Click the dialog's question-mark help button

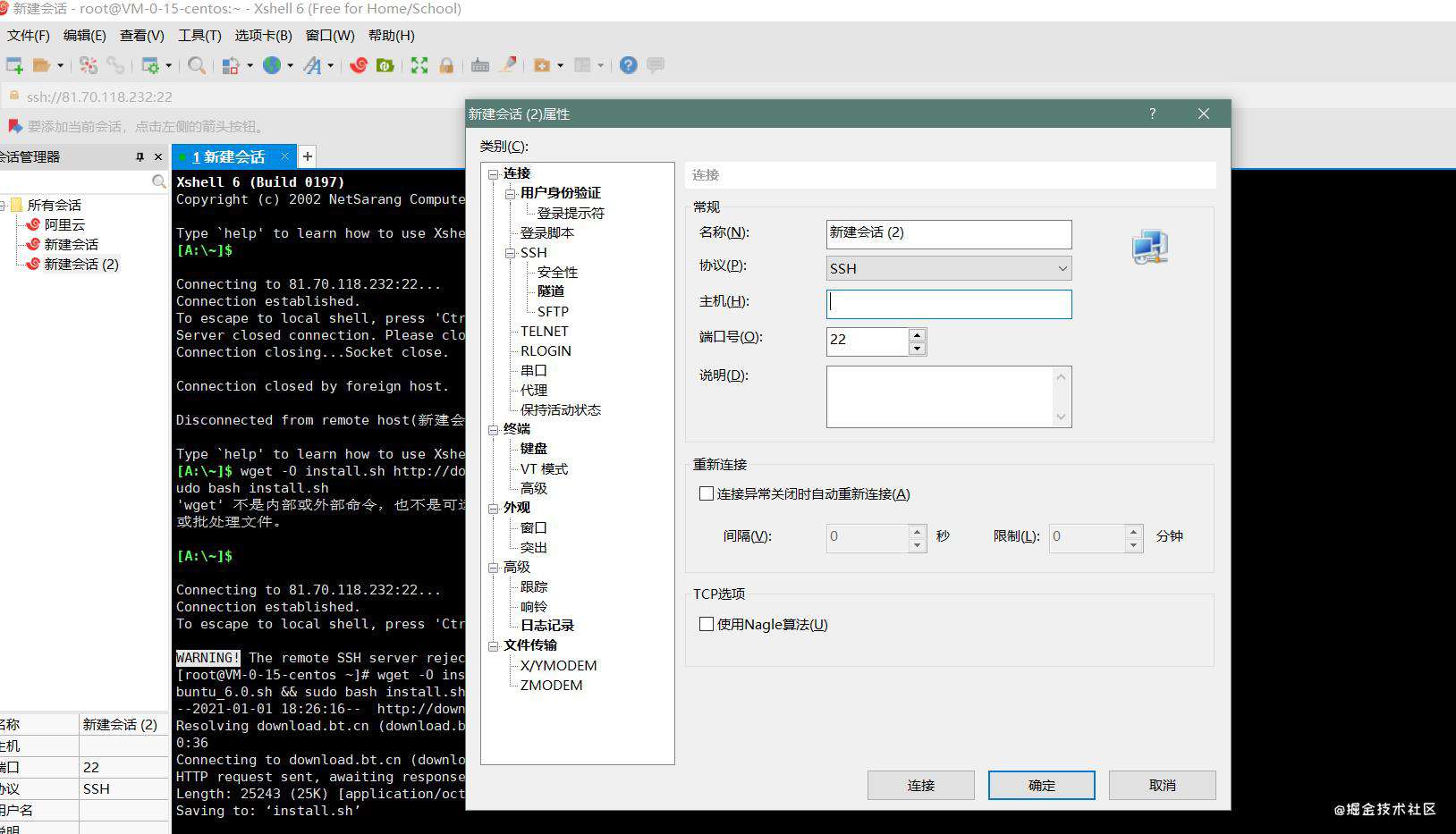1153,114
